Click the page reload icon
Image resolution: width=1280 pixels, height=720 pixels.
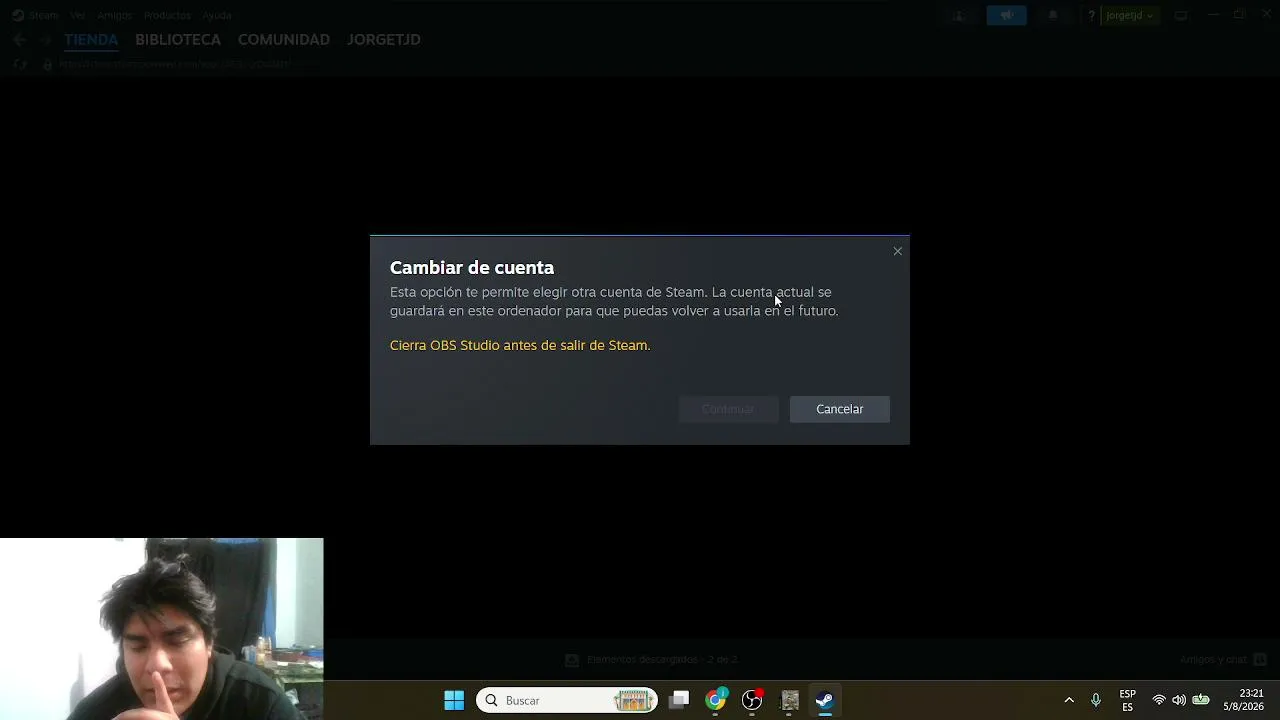(x=21, y=64)
